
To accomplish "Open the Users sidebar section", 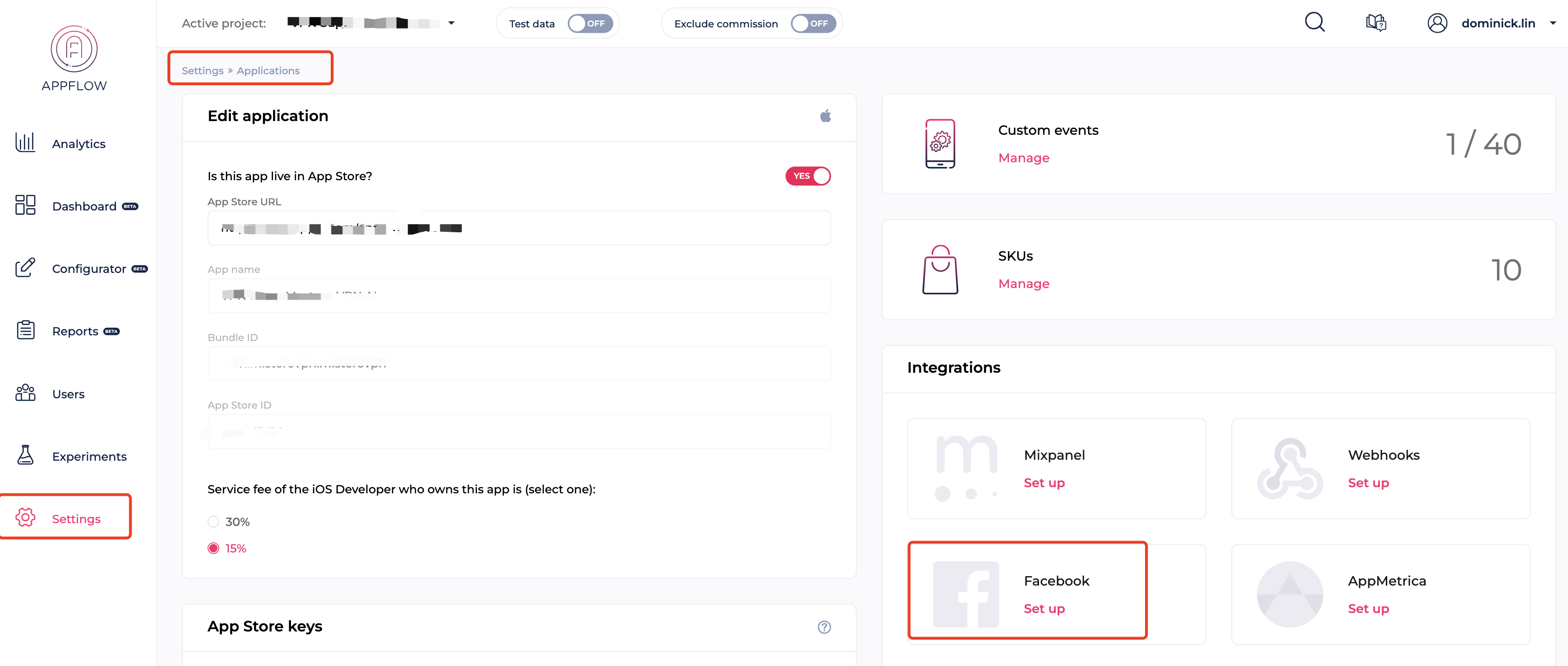I will click(68, 394).
